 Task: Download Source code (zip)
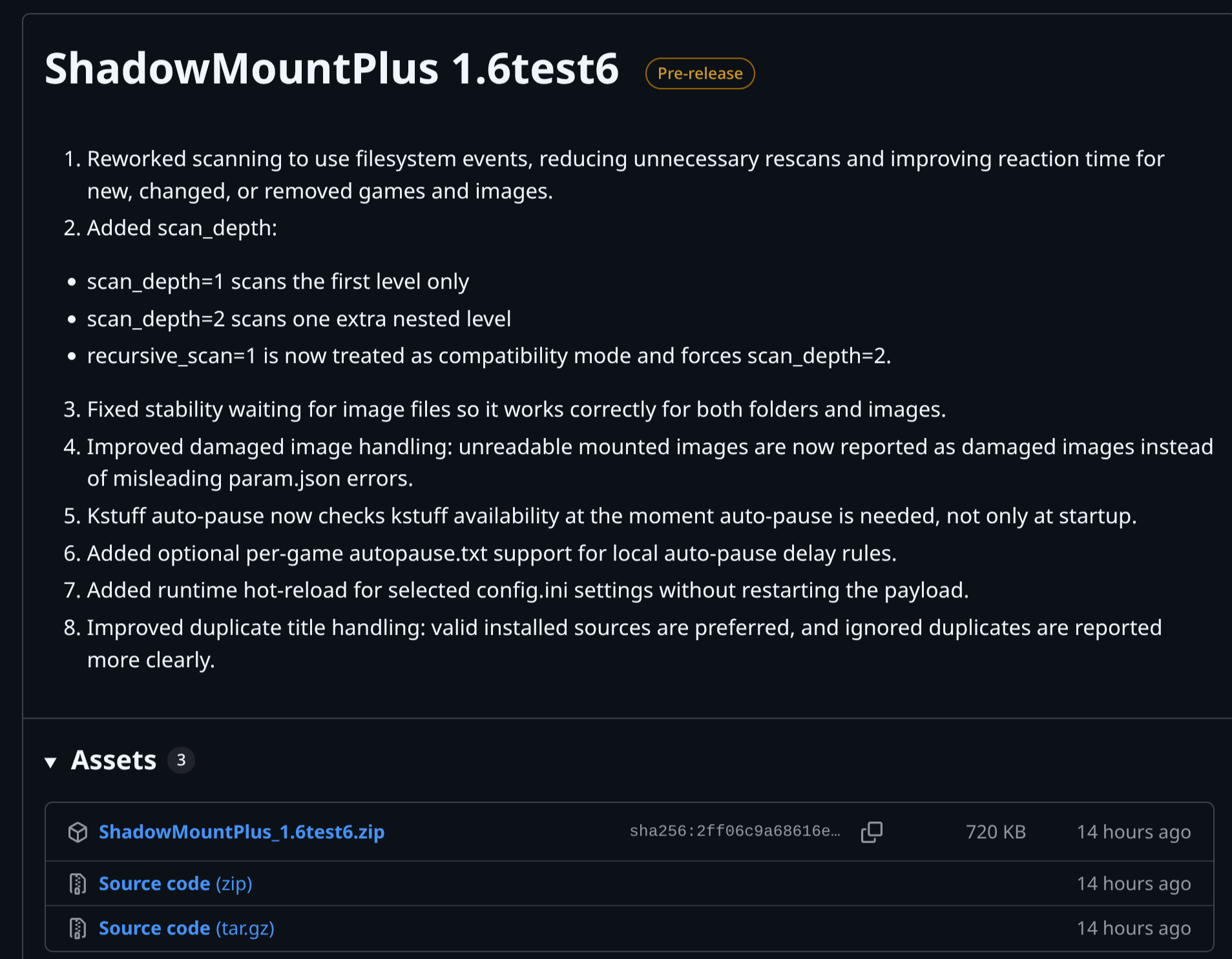[176, 883]
